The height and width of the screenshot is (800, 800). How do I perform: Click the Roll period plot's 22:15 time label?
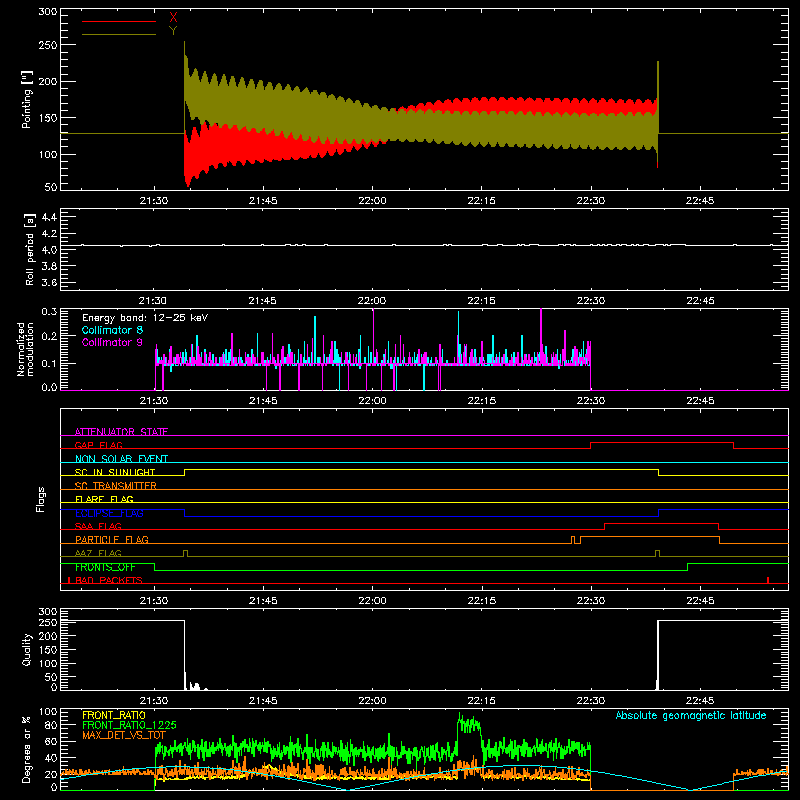[x=482, y=301]
